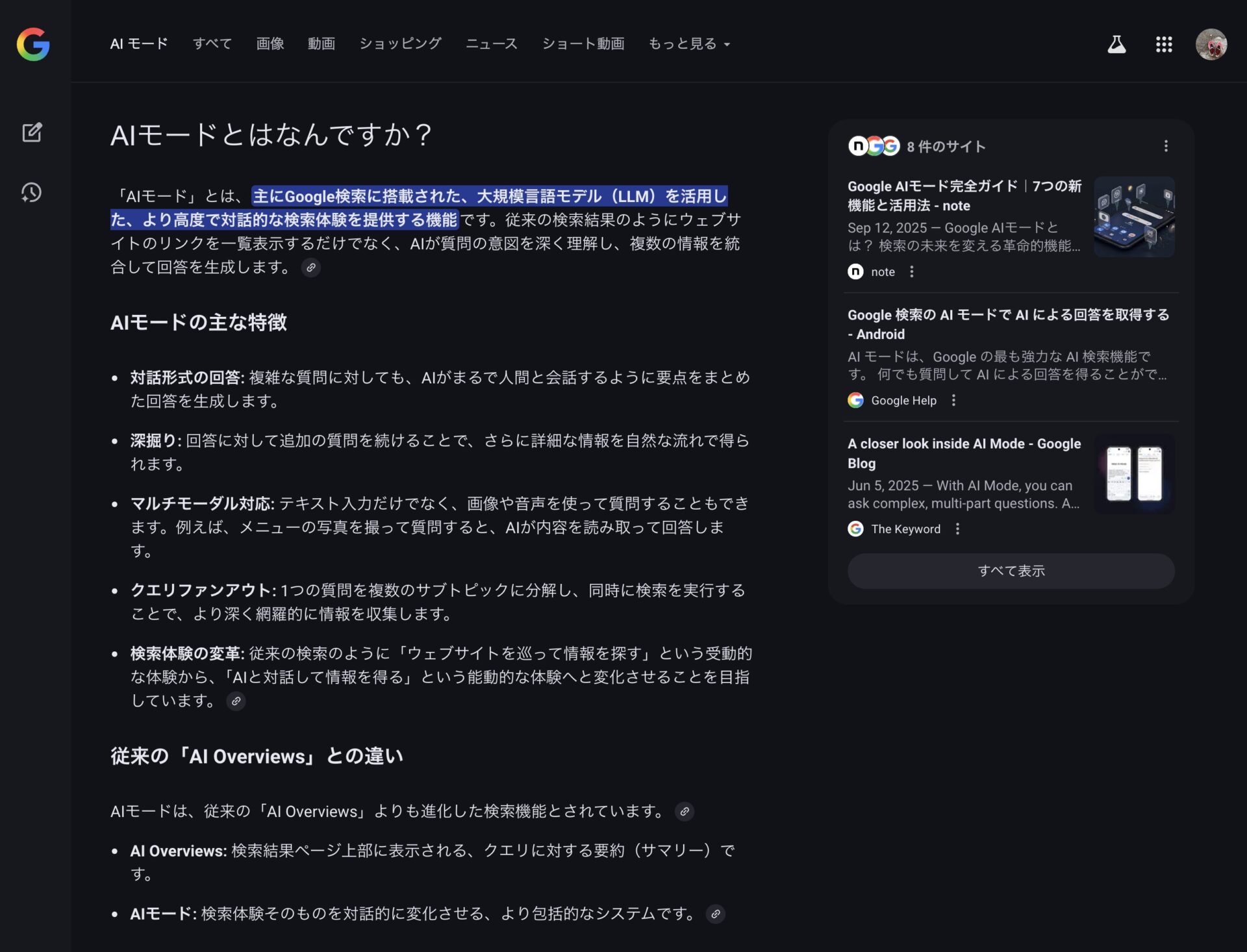This screenshot has height=952, width=1247.
Task: Switch to the ニュース tab
Action: point(492,44)
